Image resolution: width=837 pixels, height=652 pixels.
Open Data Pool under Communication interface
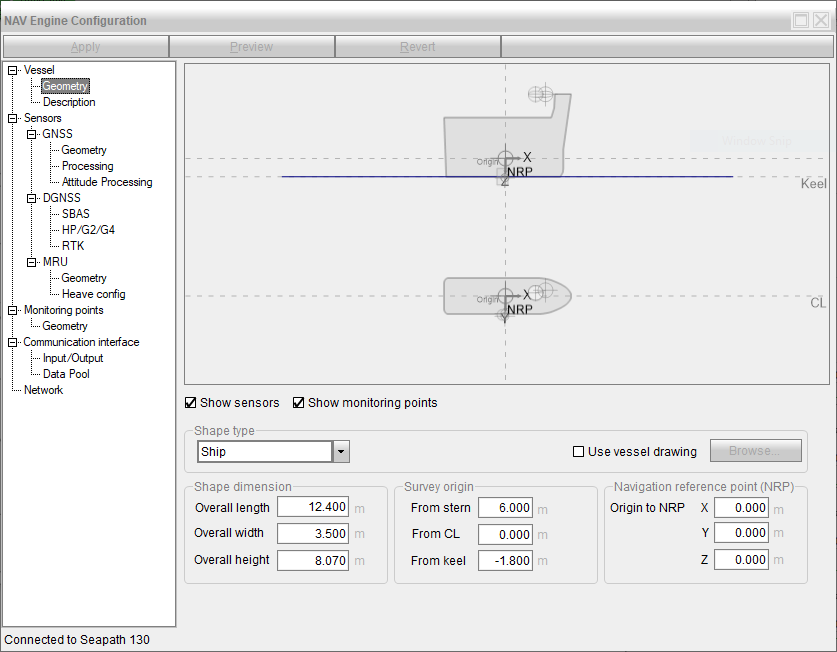click(x=66, y=374)
